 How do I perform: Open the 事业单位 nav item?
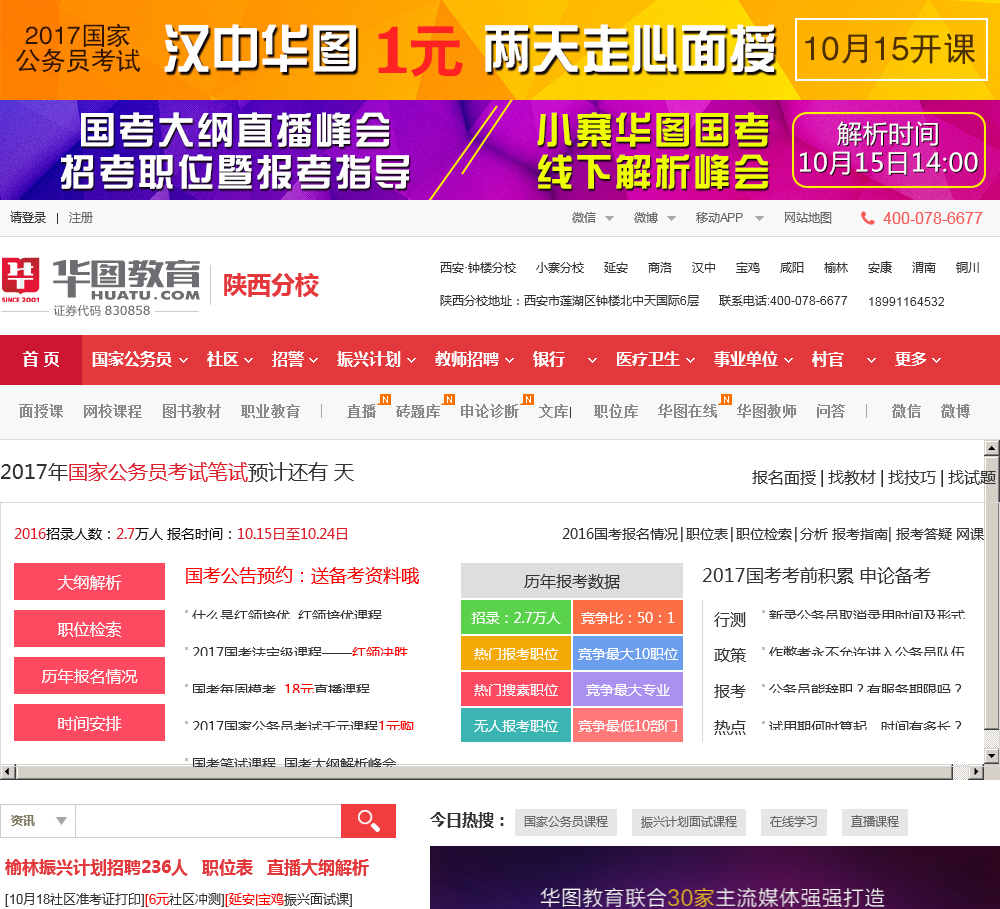tap(753, 360)
